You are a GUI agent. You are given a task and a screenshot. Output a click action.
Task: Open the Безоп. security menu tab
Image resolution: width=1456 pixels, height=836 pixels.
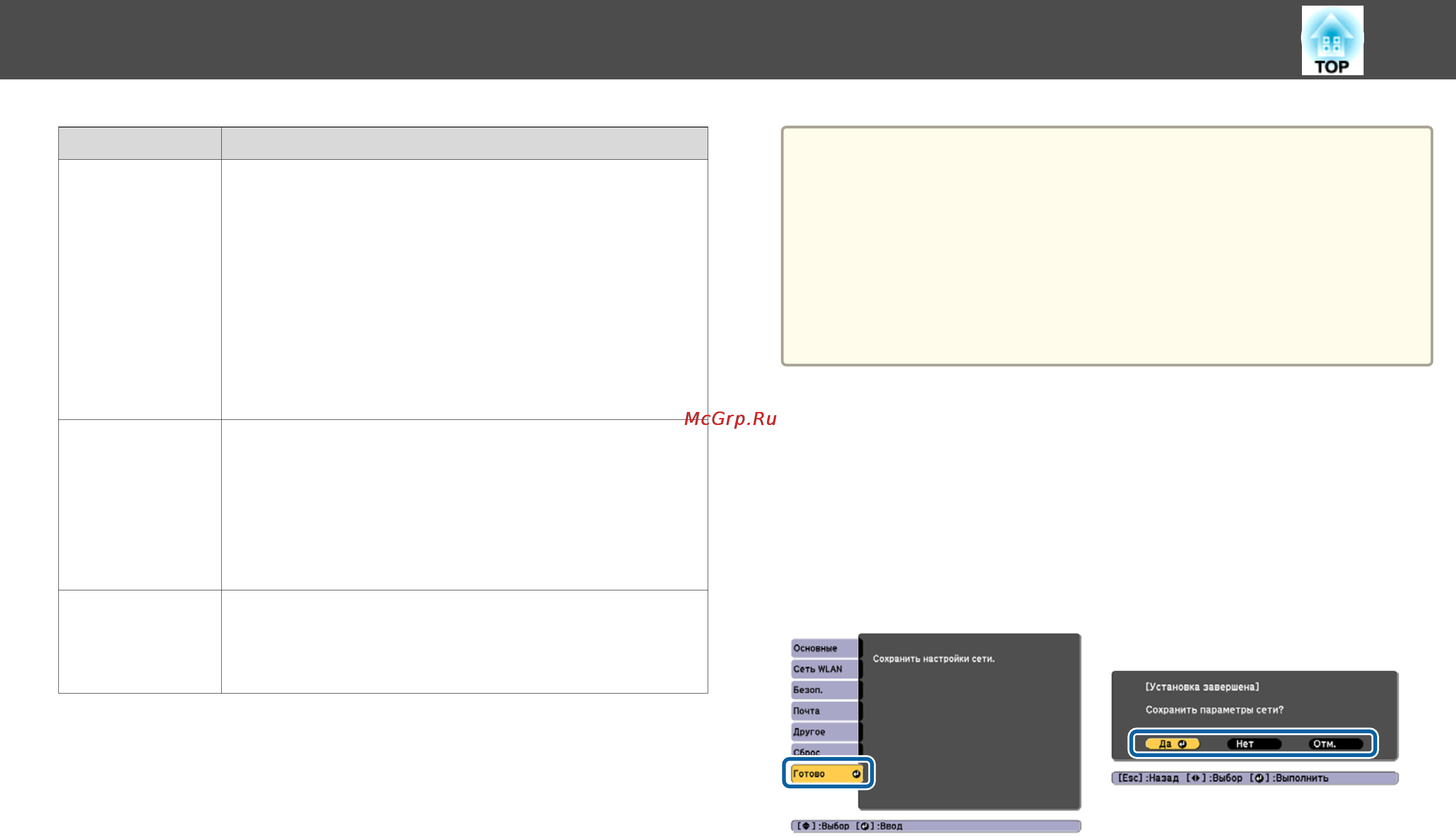(x=824, y=690)
